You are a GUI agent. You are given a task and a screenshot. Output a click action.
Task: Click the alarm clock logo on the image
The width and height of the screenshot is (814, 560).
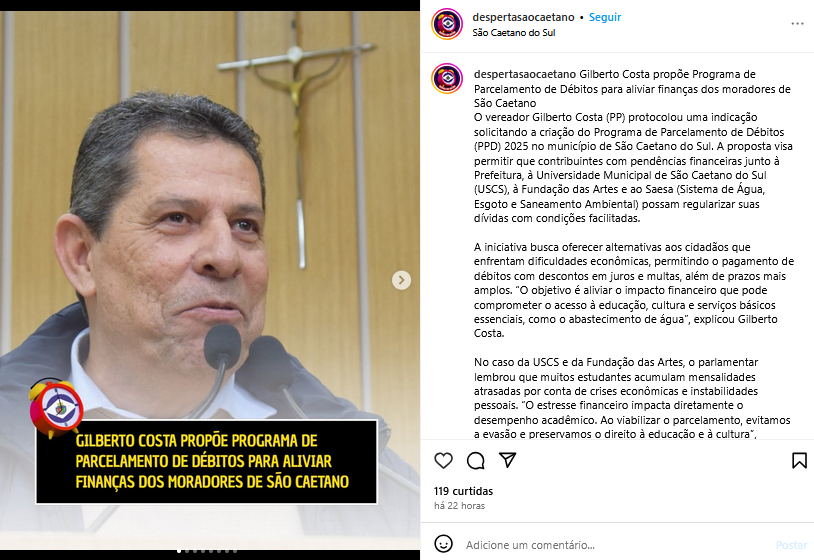[x=57, y=407]
